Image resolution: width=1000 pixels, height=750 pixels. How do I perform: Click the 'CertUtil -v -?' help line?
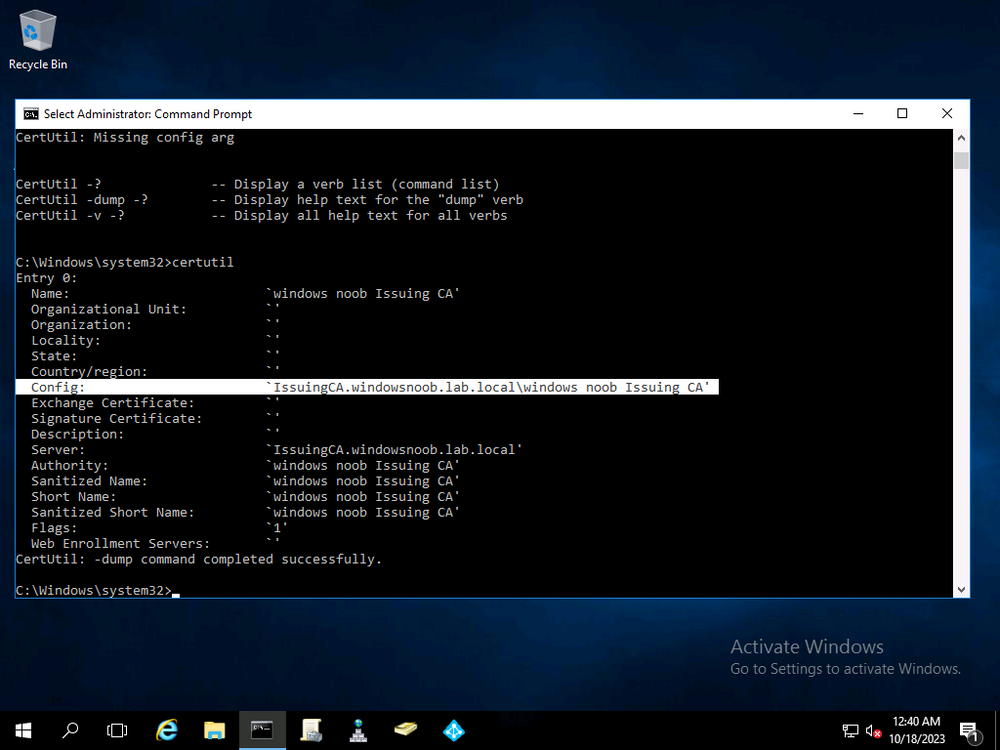pyautogui.click(x=262, y=216)
